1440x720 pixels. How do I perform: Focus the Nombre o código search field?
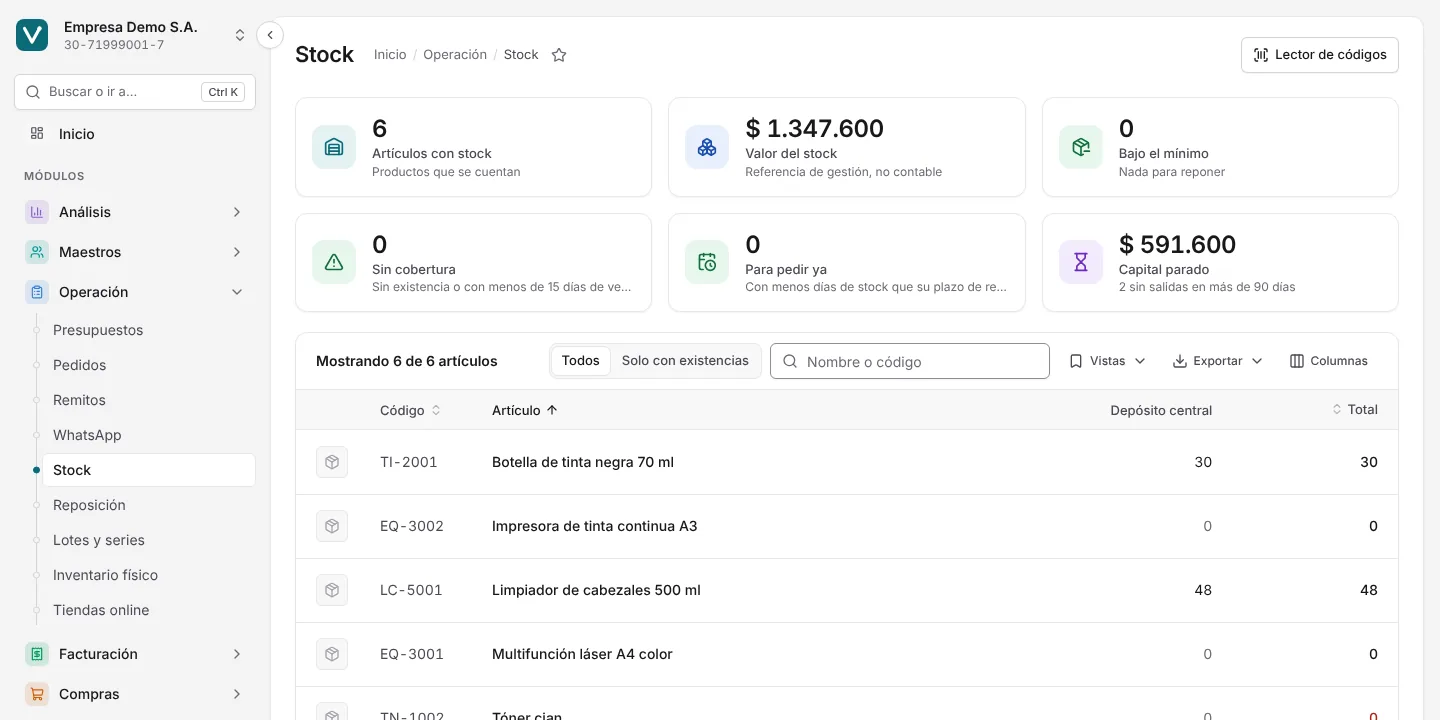(x=910, y=361)
